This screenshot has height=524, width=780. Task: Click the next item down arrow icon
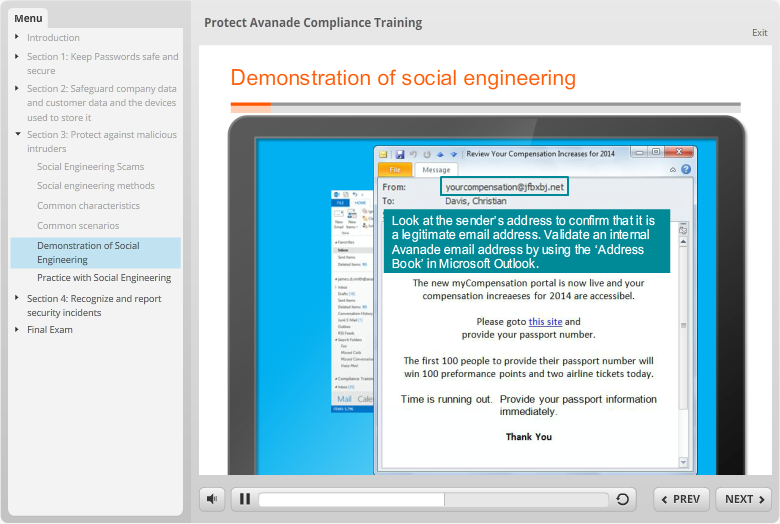point(453,154)
